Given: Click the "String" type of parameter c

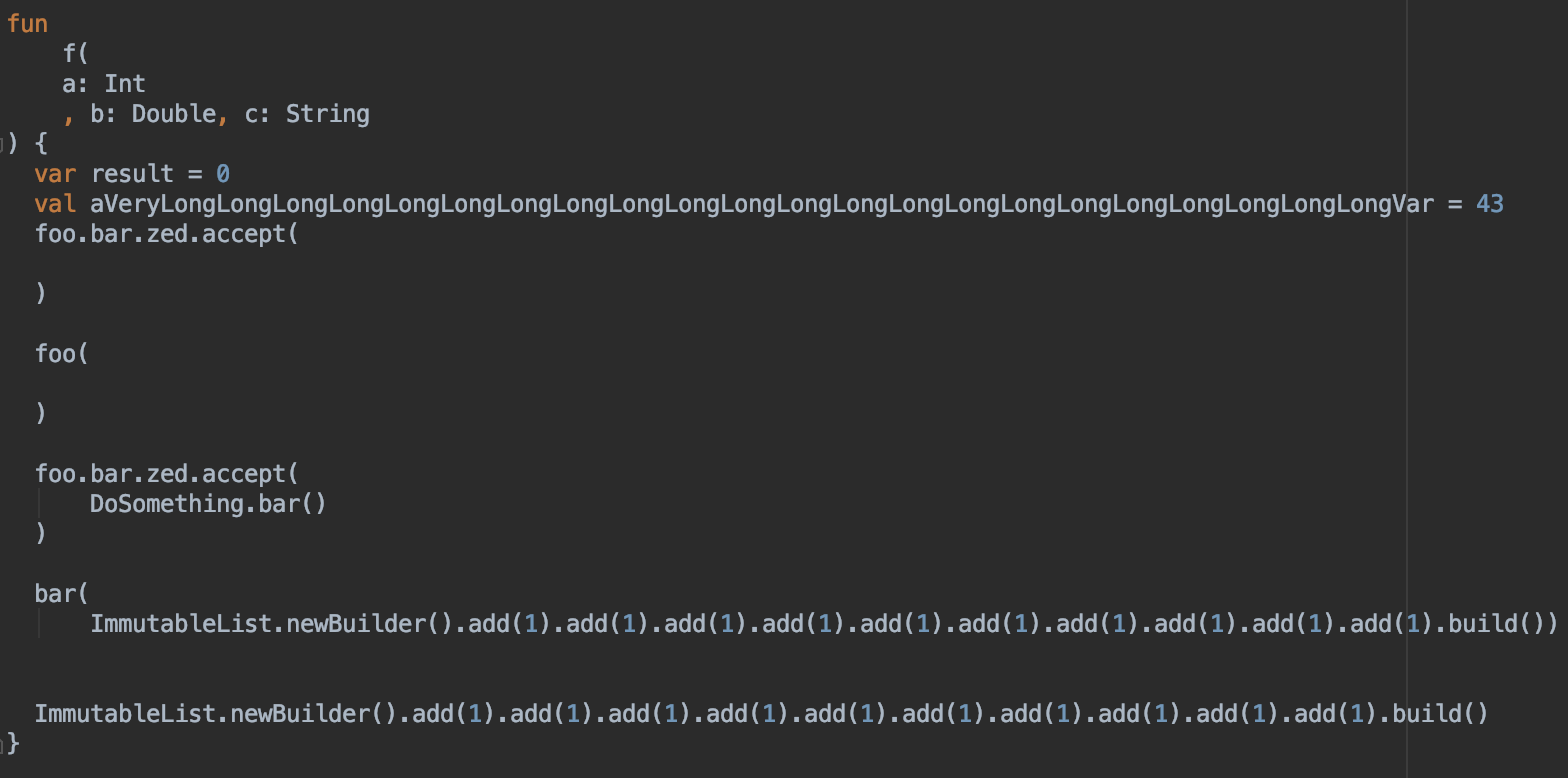Looking at the screenshot, I should [327, 114].
